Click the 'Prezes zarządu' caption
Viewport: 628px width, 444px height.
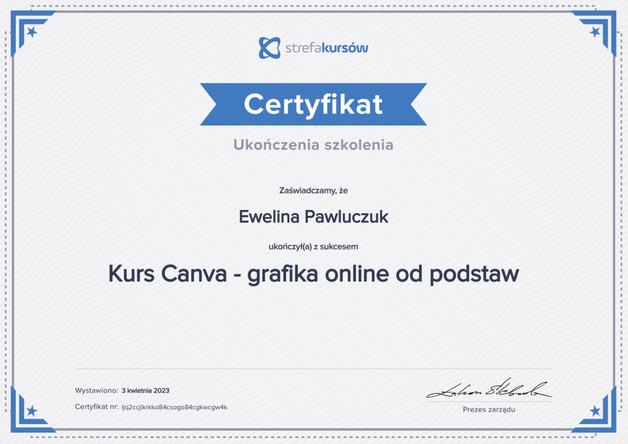tap(489, 410)
